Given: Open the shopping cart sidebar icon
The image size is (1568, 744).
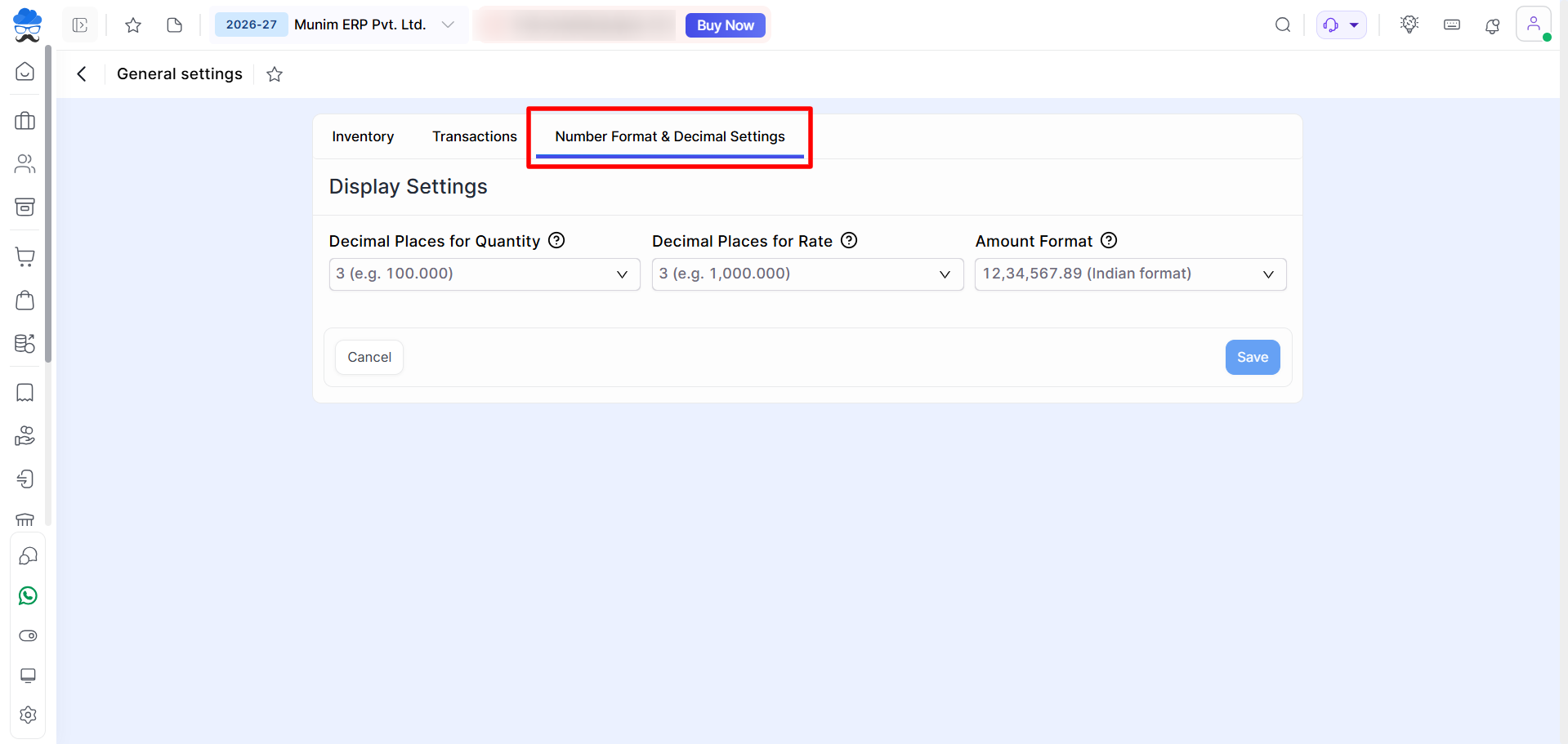Looking at the screenshot, I should [25, 257].
